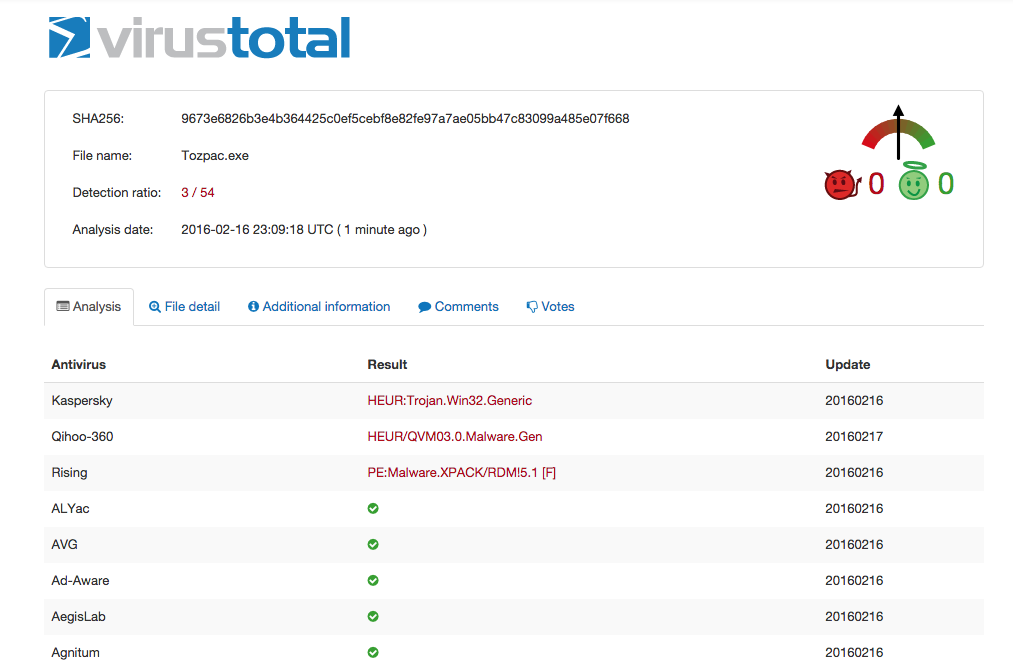Click the Antivirus column header
The image size is (1013, 671).
[x=79, y=364]
